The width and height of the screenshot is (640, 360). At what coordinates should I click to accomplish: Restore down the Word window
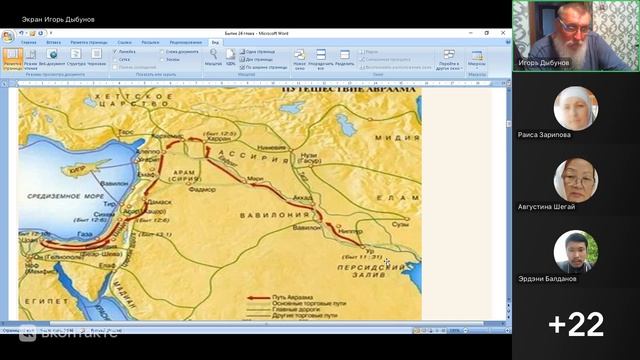pyautogui.click(x=487, y=33)
